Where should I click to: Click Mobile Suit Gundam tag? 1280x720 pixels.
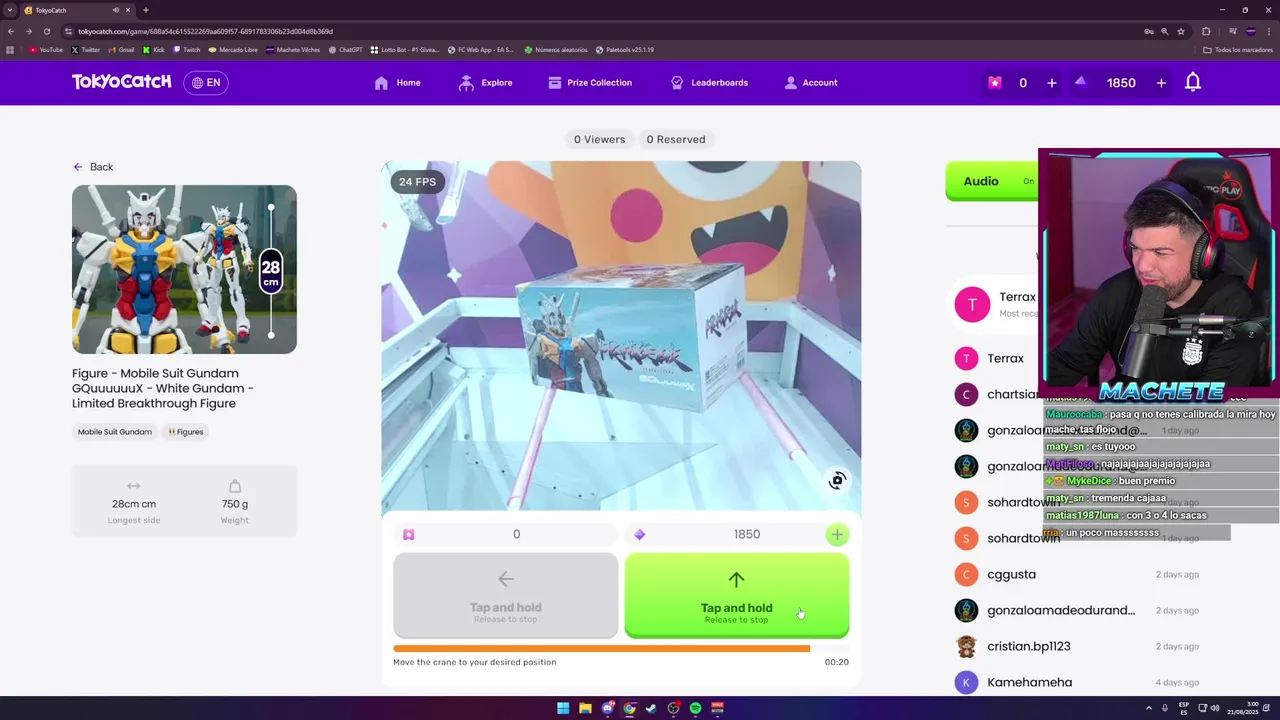[x=115, y=432]
